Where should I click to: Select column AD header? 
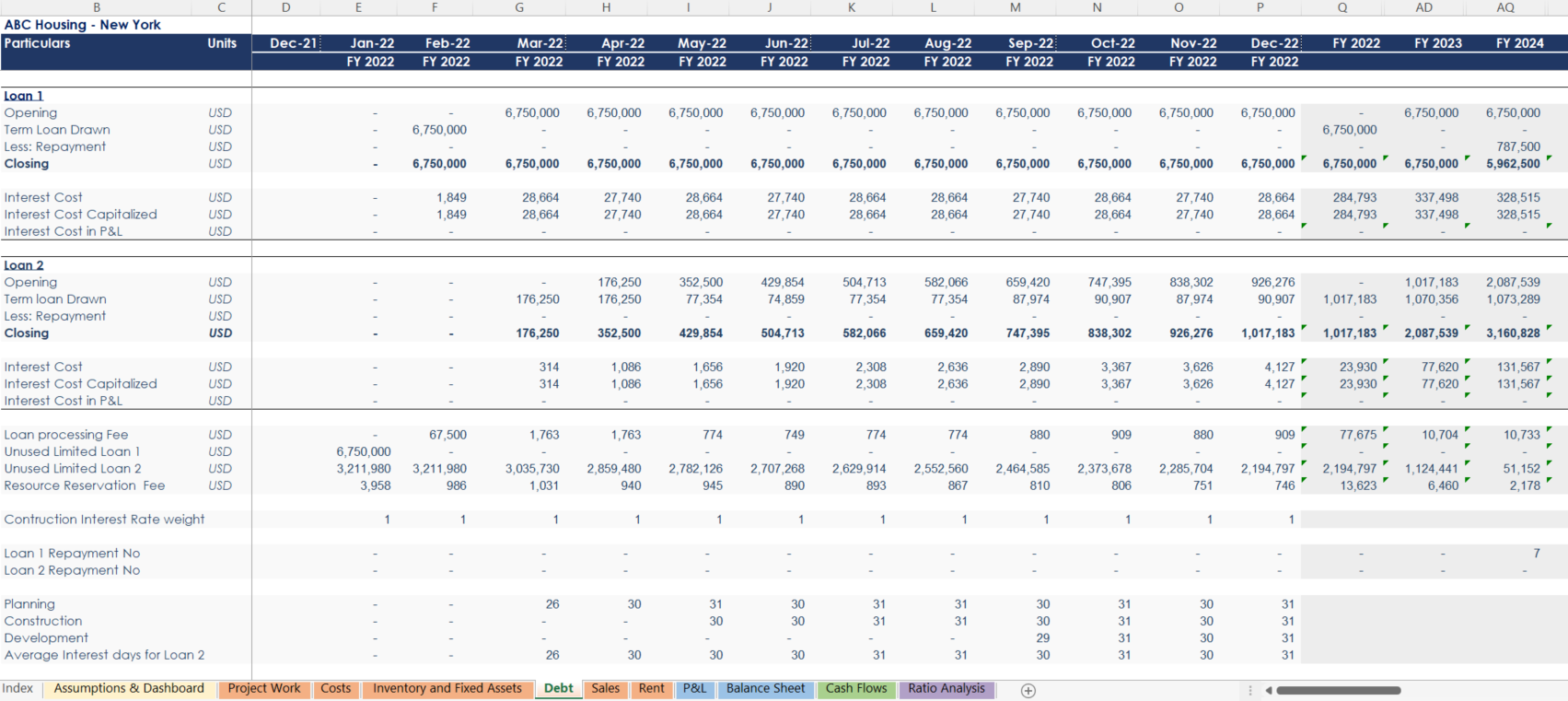click(1424, 7)
